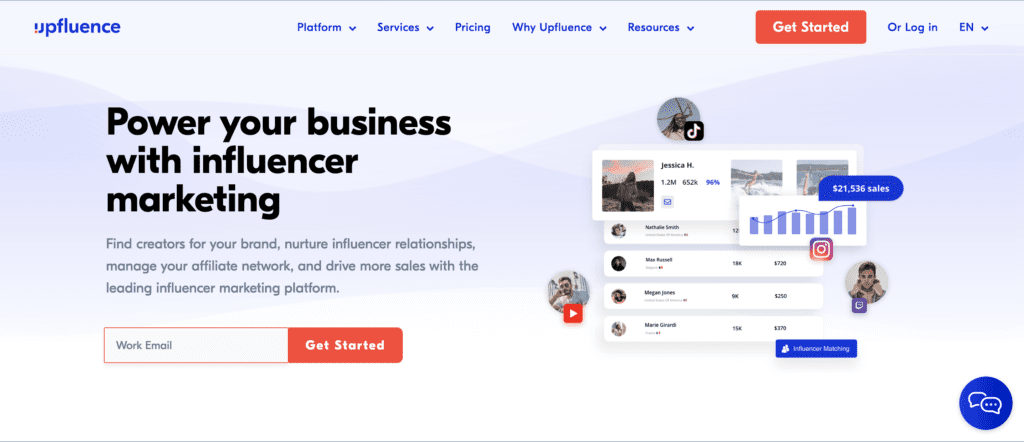Viewport: 1024px width, 442px height.
Task: Go to the Pricing page
Action: click(473, 27)
